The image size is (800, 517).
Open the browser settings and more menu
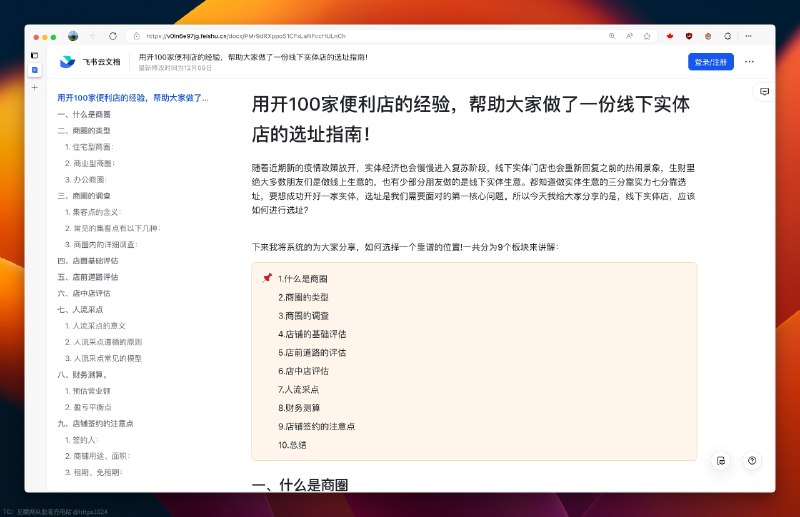(x=748, y=36)
